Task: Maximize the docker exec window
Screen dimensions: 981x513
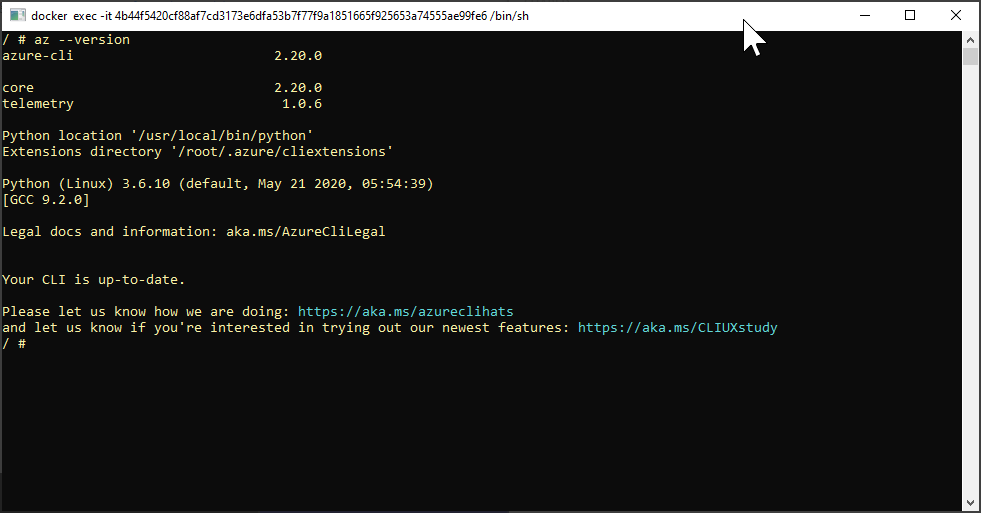Action: click(910, 15)
